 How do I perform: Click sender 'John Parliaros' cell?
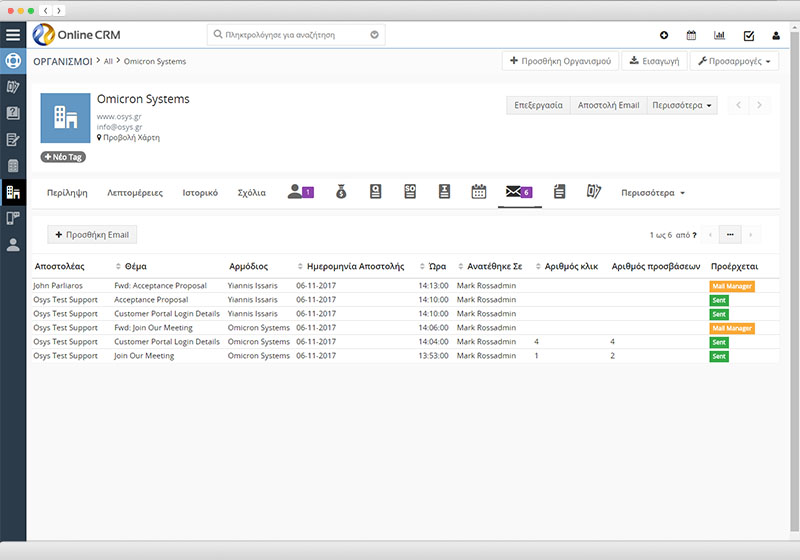58,286
